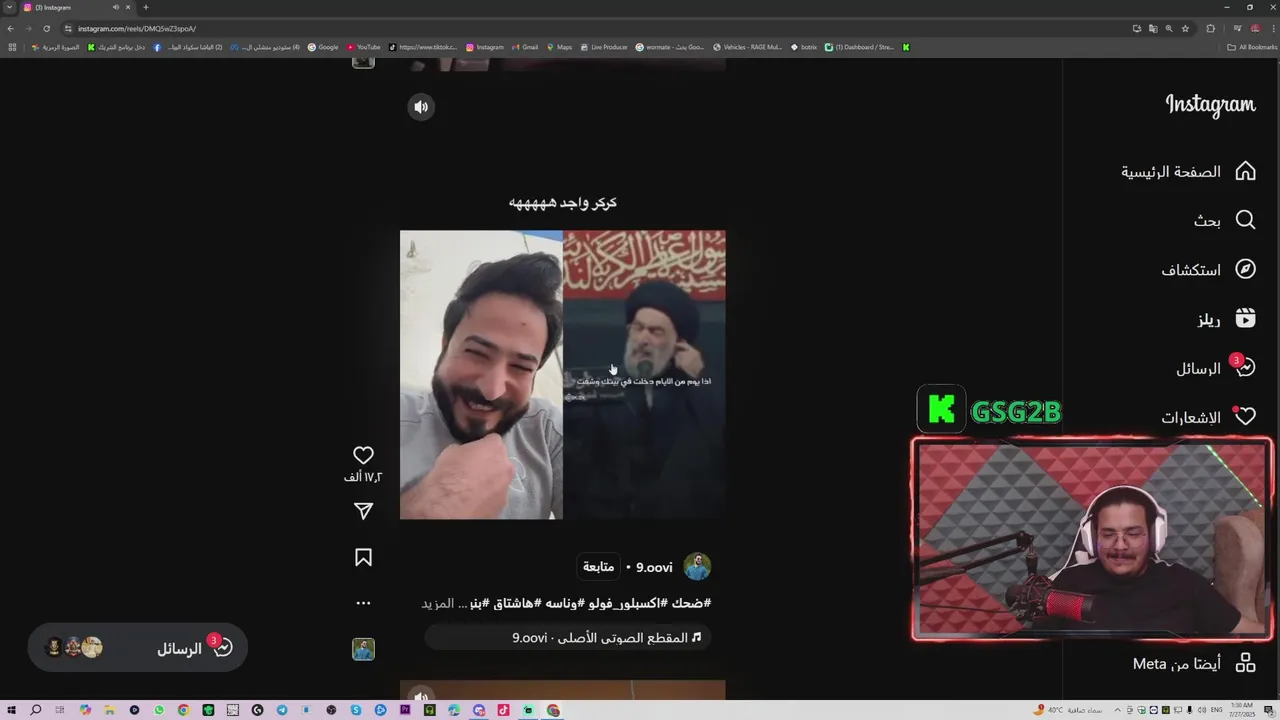Open File Explorer from the taskbar
The image size is (1280, 720).
coord(109,710)
